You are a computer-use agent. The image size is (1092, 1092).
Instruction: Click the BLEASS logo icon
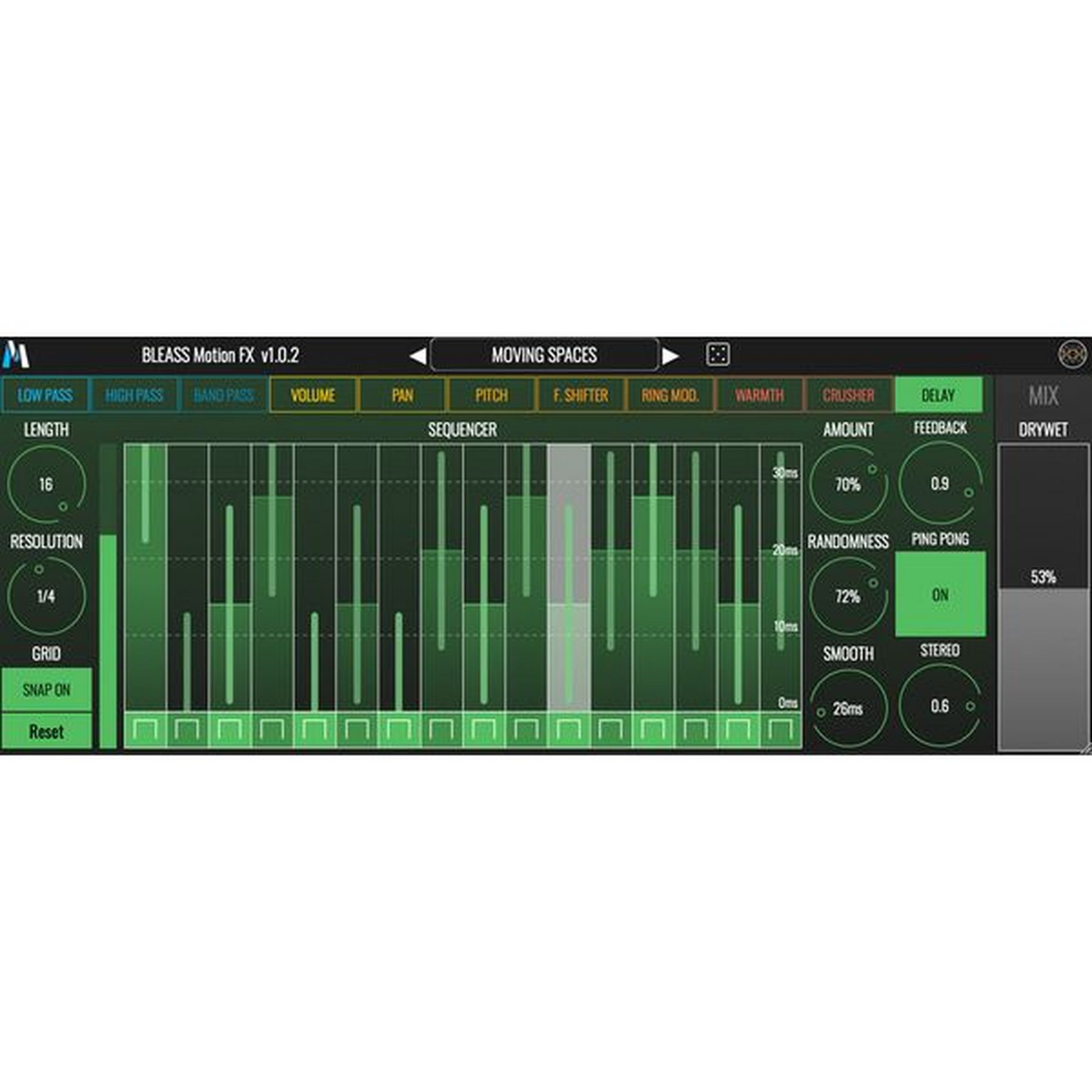point(15,355)
